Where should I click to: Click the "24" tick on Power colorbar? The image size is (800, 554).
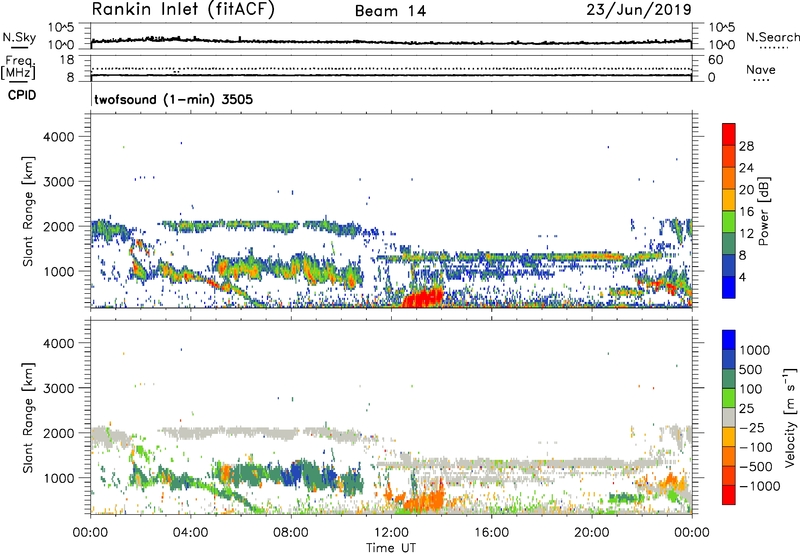pos(746,168)
